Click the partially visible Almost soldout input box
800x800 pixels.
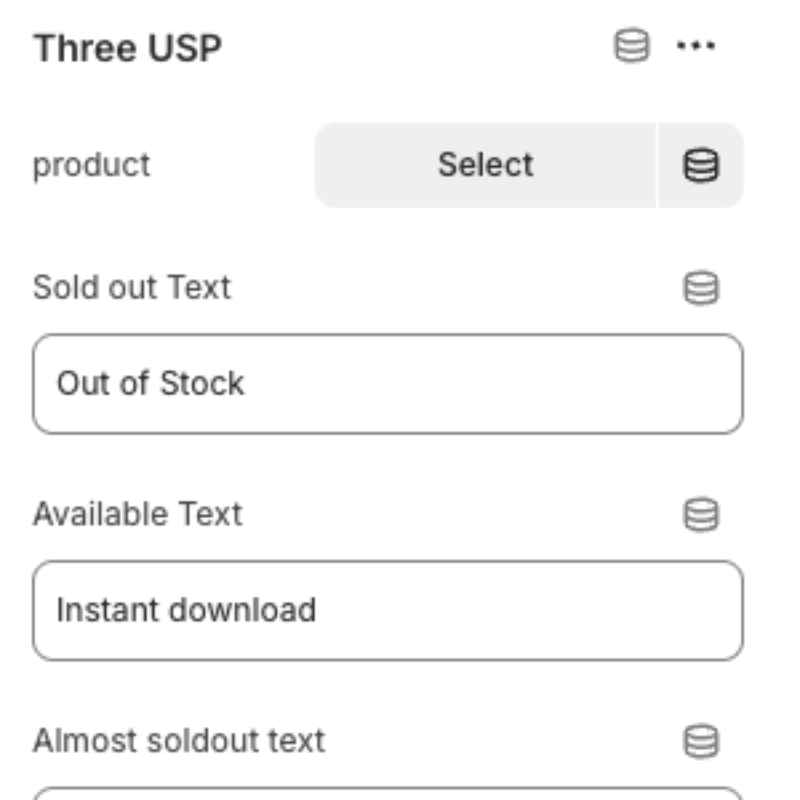tap(388, 794)
